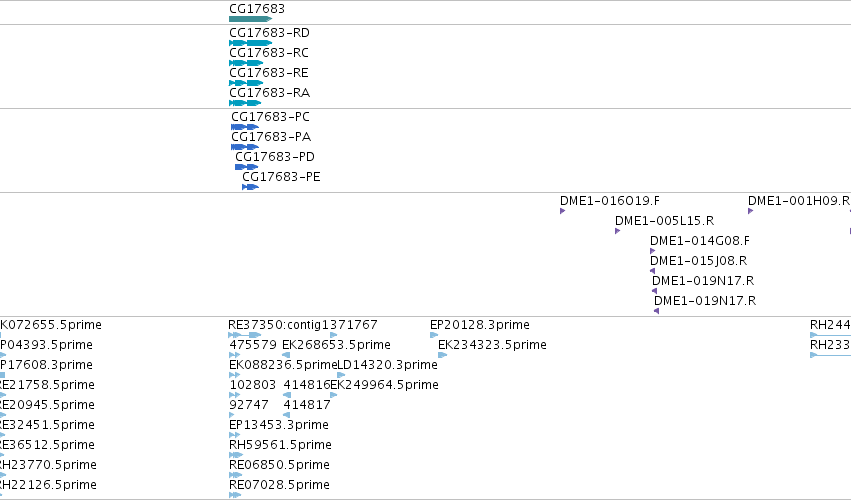
Task: Select the EST 475579 feature
Action: point(234,355)
